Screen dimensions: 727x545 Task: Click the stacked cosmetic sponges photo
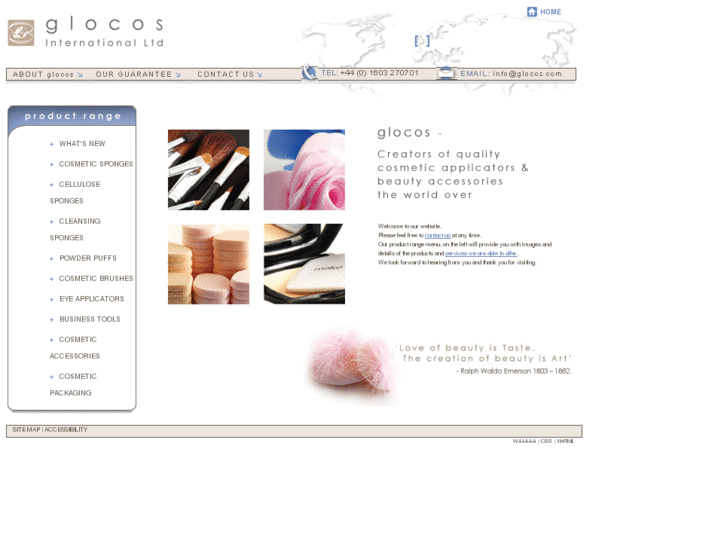[209, 264]
